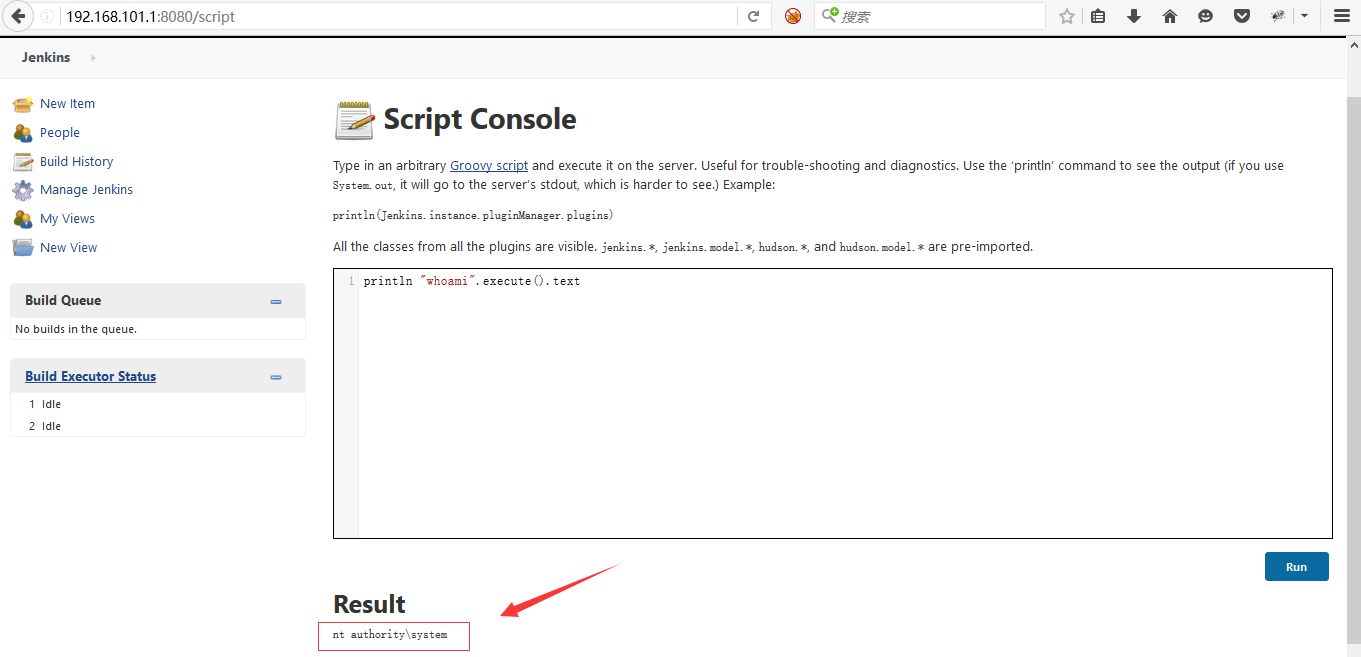The height and width of the screenshot is (657, 1361).
Task: Click the Build Queue heading
Action: (63, 301)
